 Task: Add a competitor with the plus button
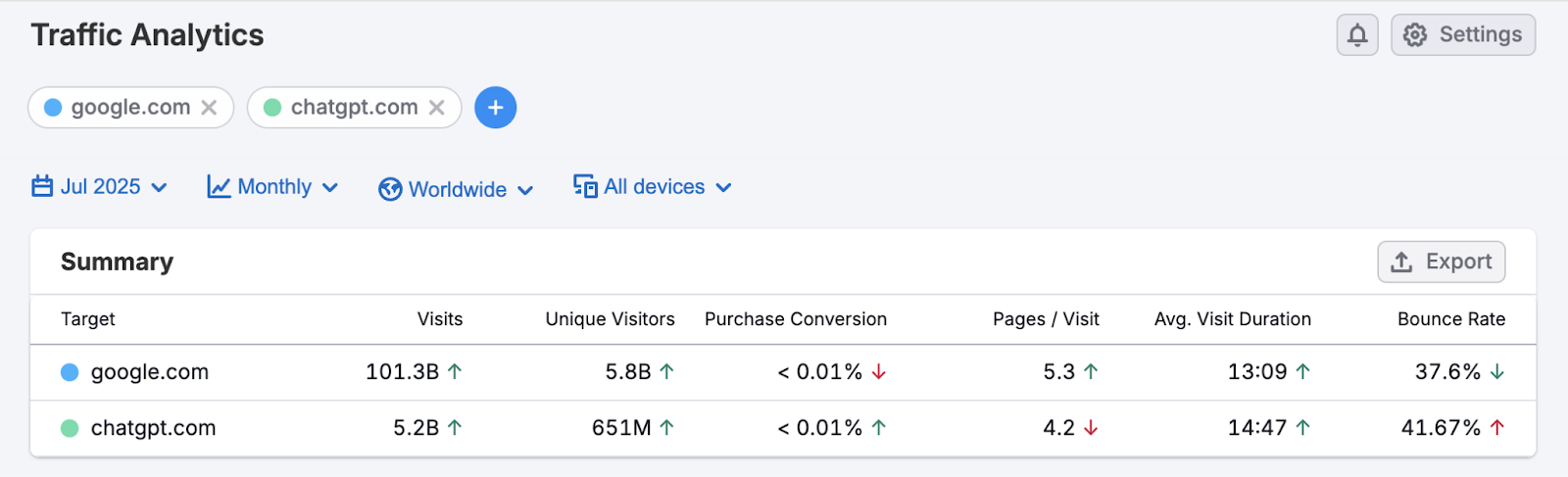(x=496, y=108)
